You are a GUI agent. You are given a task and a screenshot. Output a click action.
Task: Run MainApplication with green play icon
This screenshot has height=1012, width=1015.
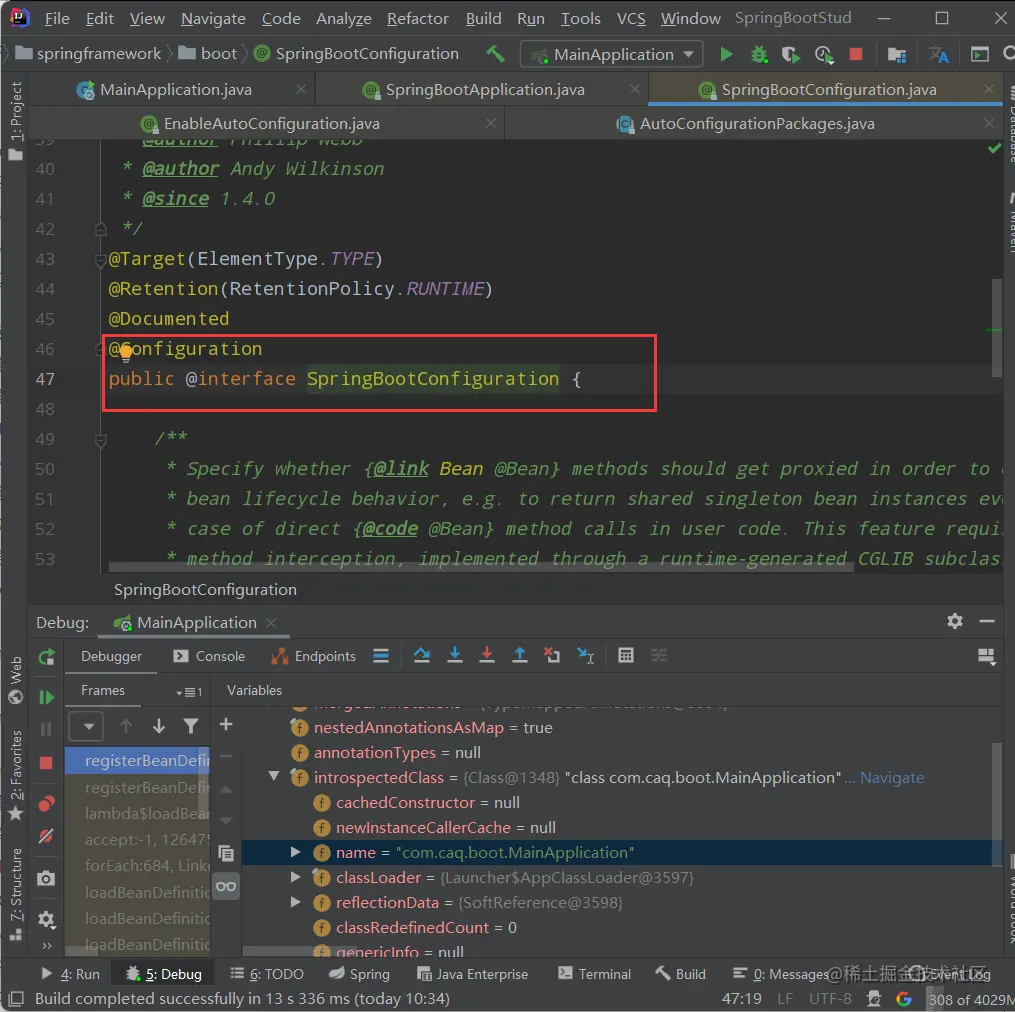pyautogui.click(x=726, y=54)
